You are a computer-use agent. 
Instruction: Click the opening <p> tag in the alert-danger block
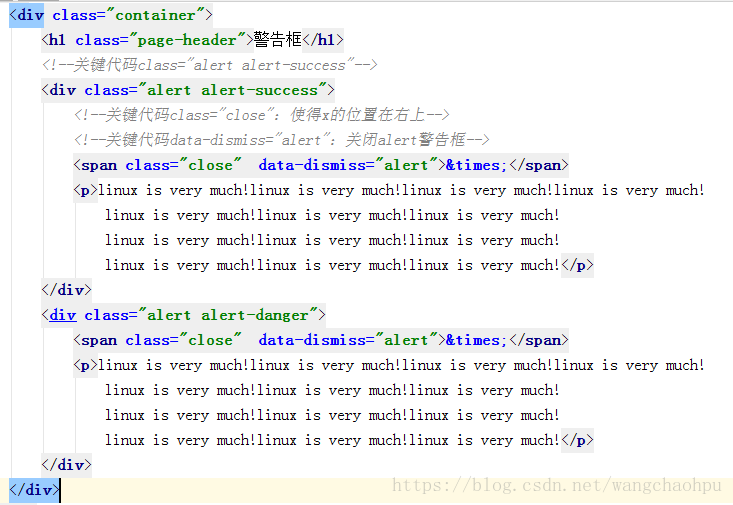85,365
